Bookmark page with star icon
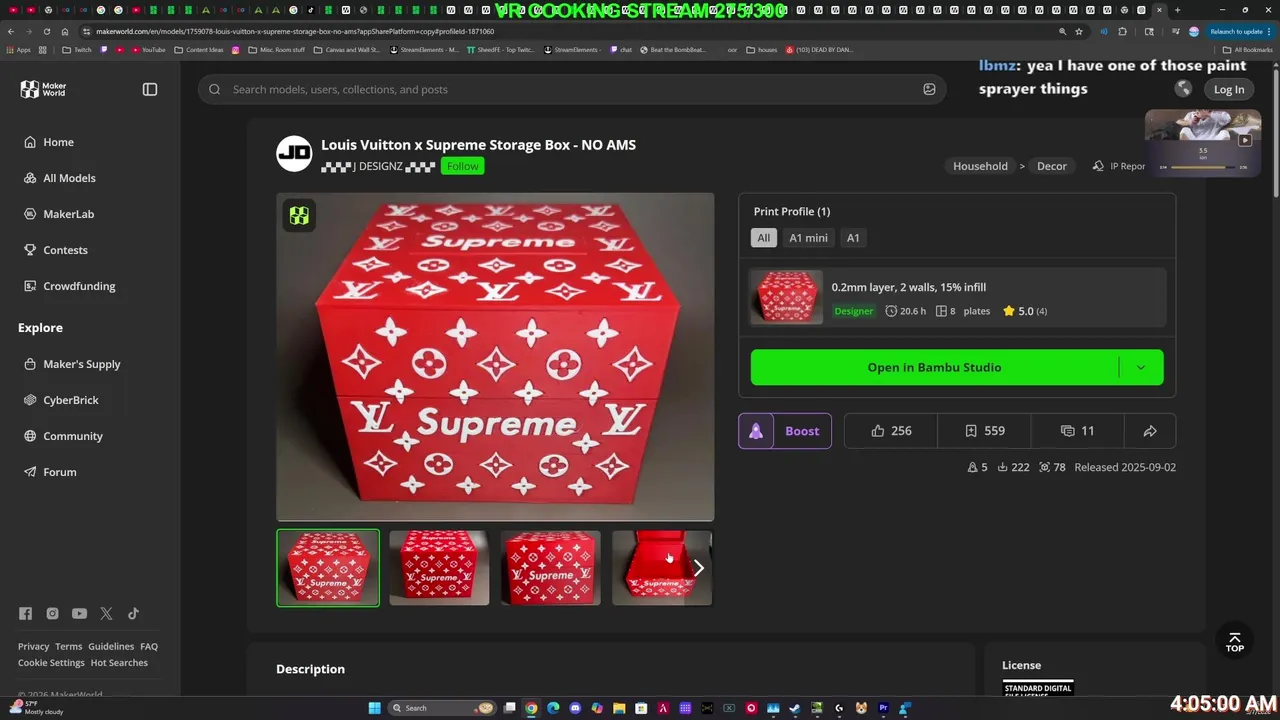This screenshot has height=720, width=1280. [1079, 31]
